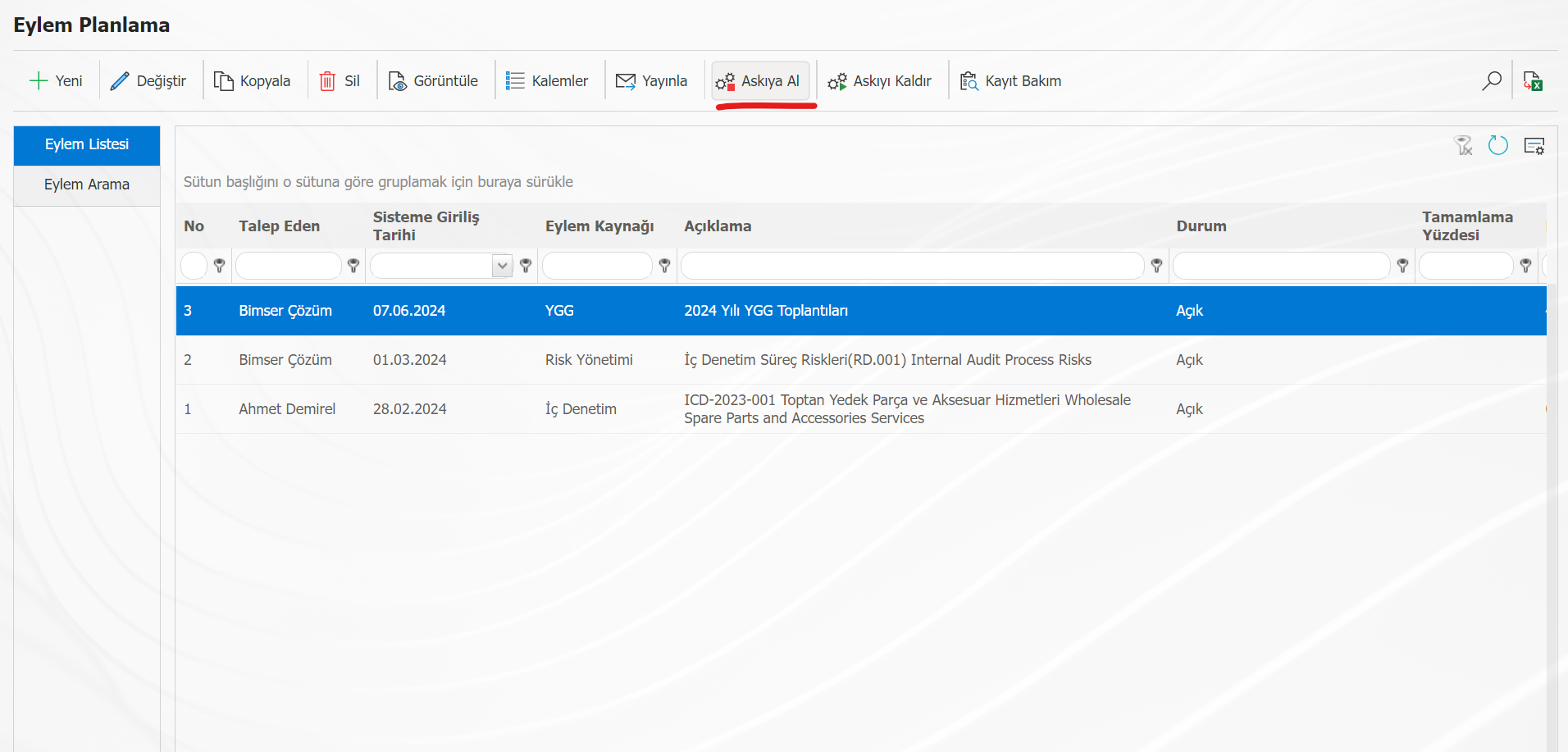The image size is (1568, 752).
Task: Focus the Talep Eden filter field
Action: 289,266
